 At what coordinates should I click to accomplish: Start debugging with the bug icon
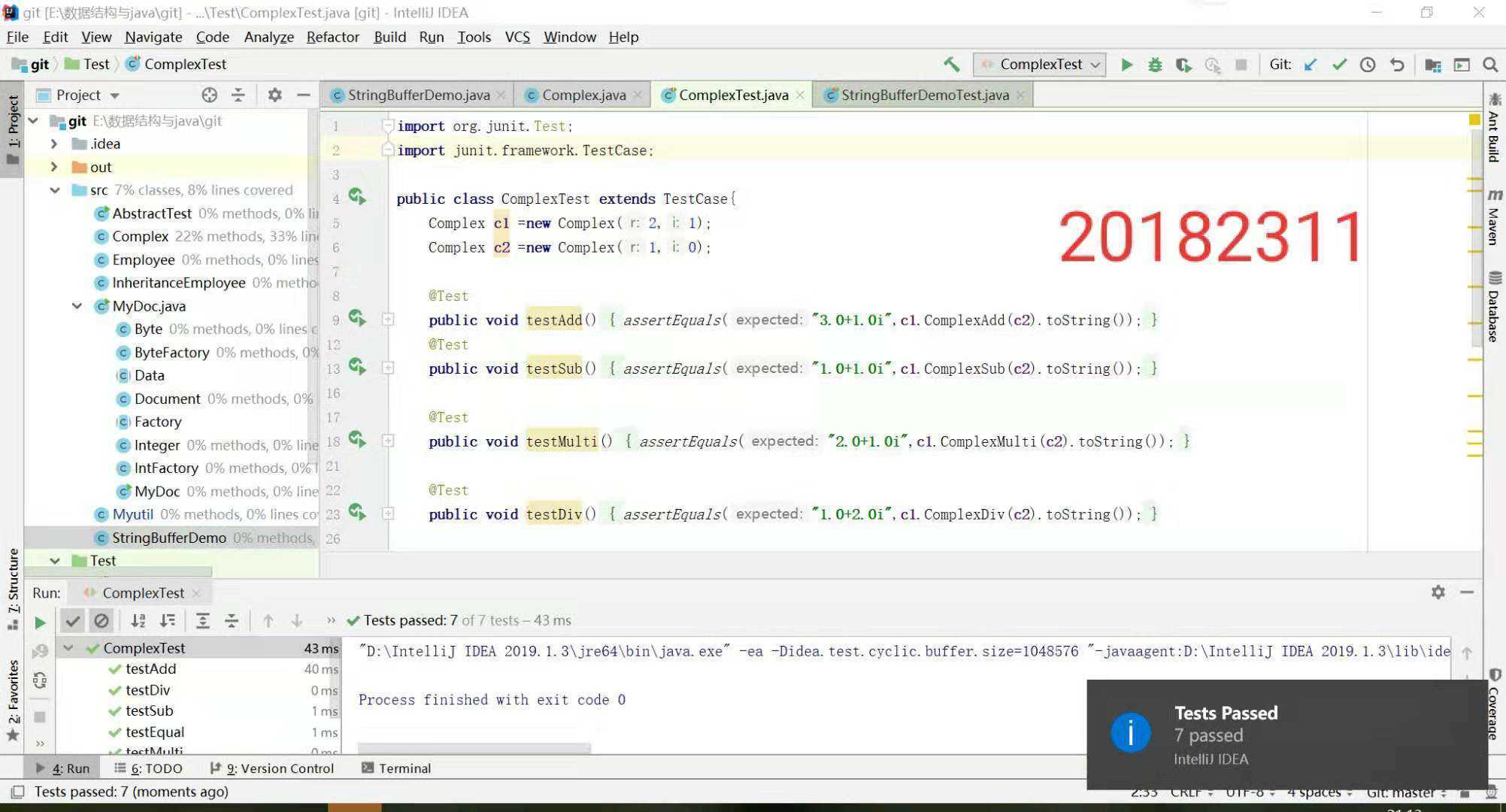coord(1155,65)
